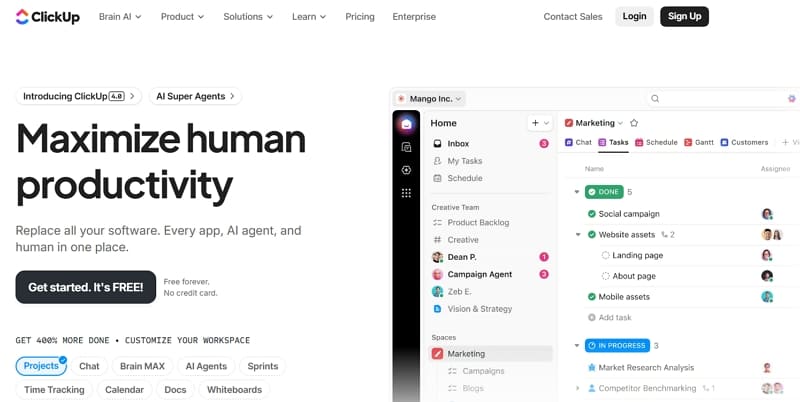Click the red Marketing space icon in sidebar
Screen dimensions: 800x402
437,354
